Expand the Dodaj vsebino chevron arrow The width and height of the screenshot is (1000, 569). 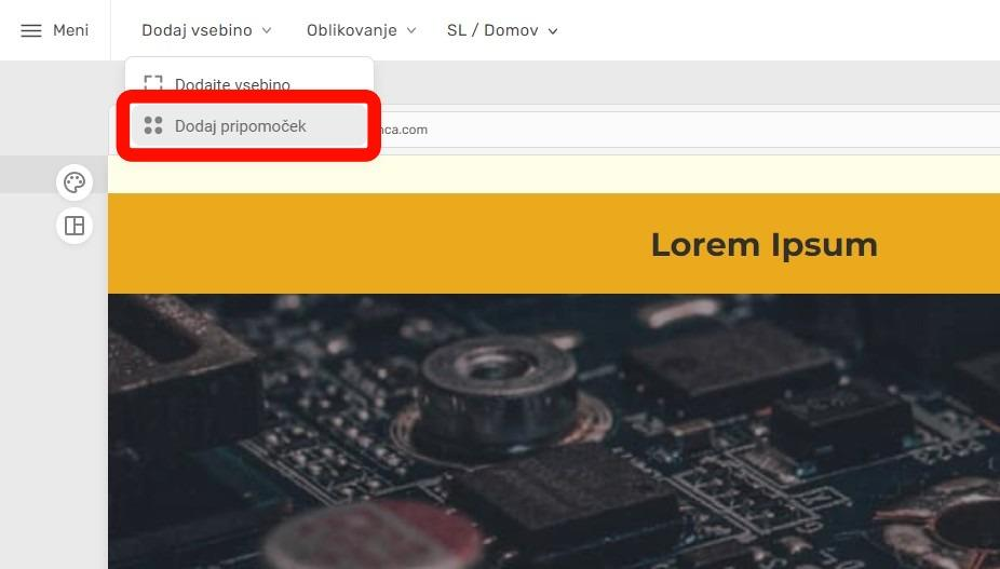coord(267,31)
